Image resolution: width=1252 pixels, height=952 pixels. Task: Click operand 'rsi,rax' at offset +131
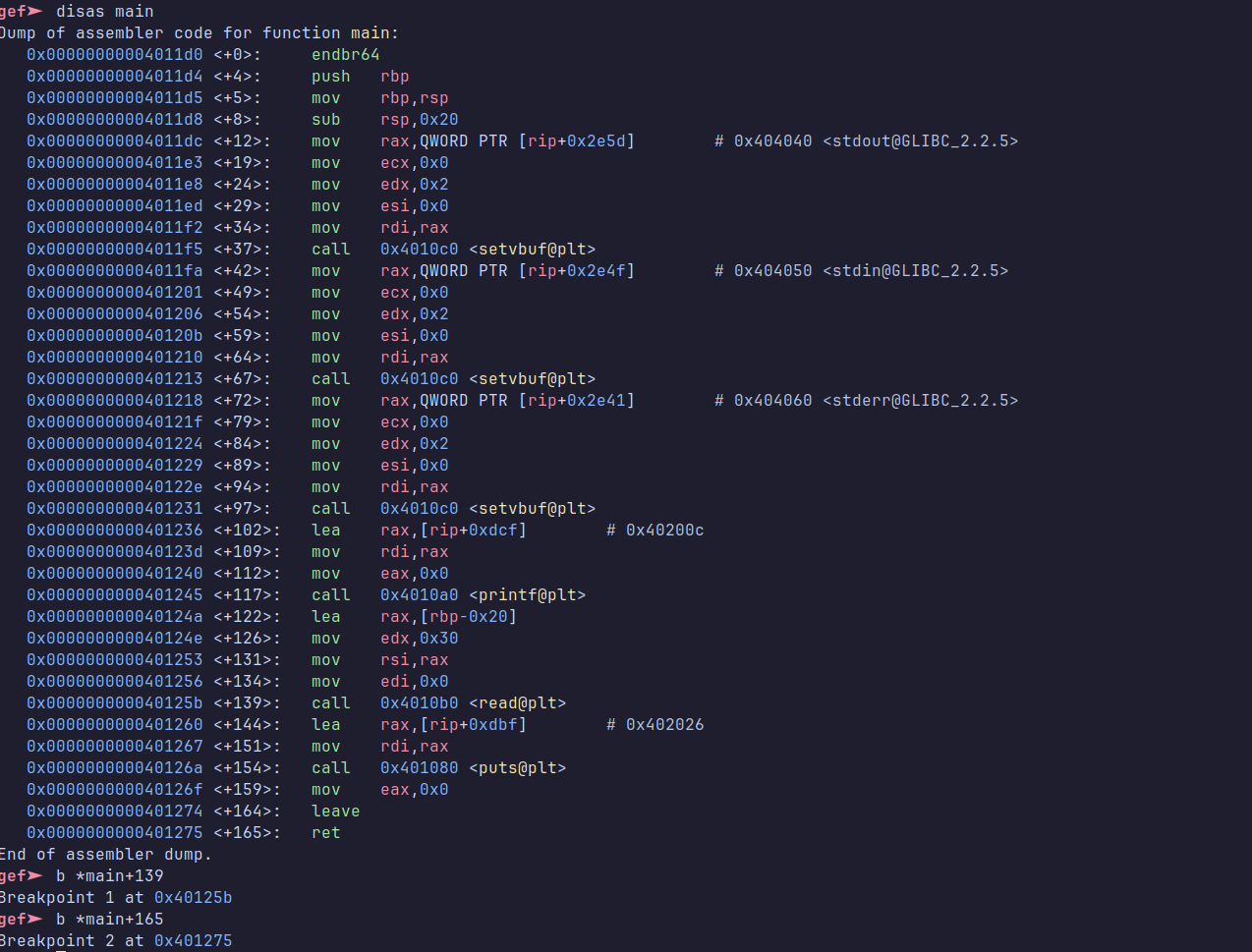pyautogui.click(x=415, y=659)
